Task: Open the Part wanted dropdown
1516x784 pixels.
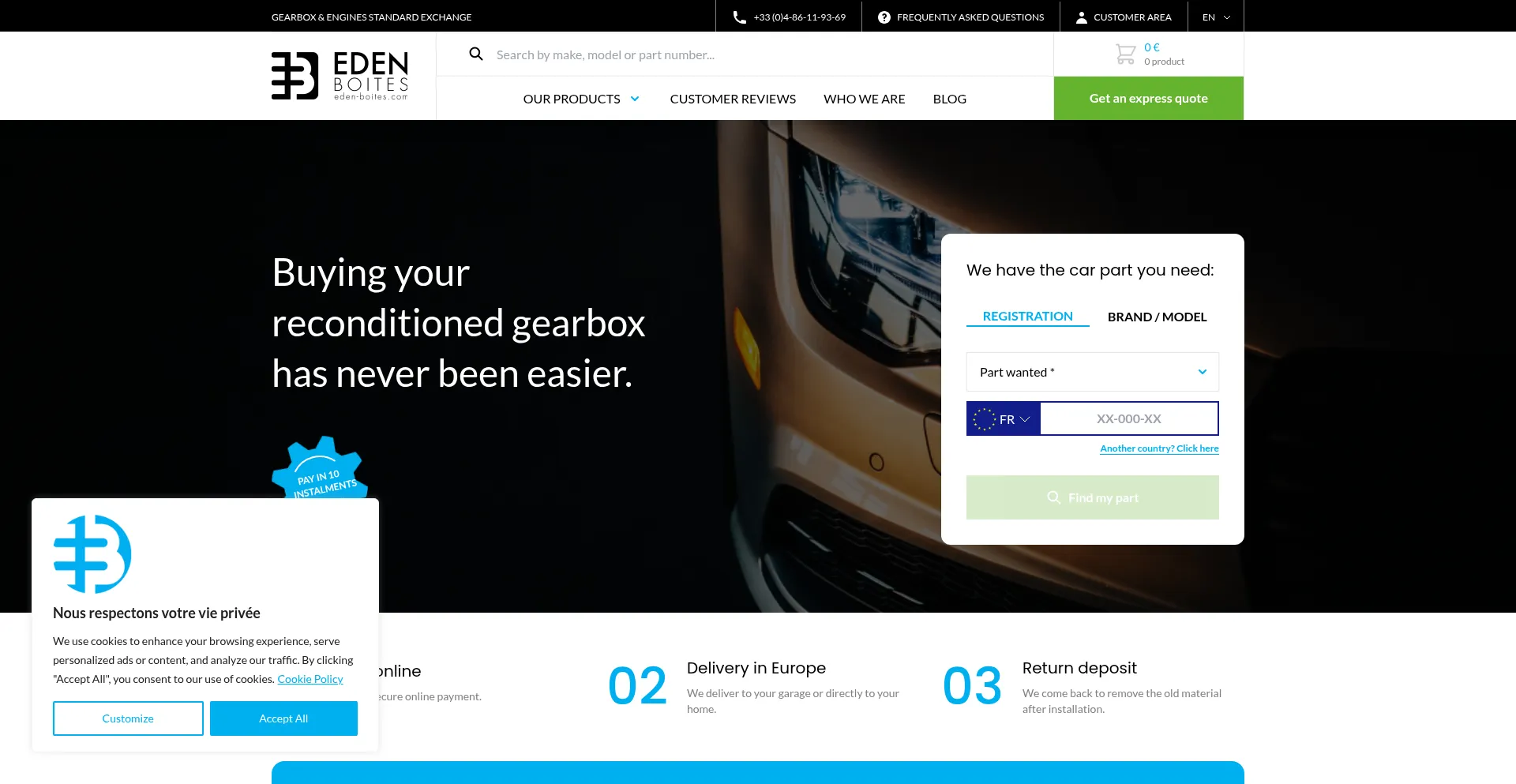Action: (x=1092, y=371)
